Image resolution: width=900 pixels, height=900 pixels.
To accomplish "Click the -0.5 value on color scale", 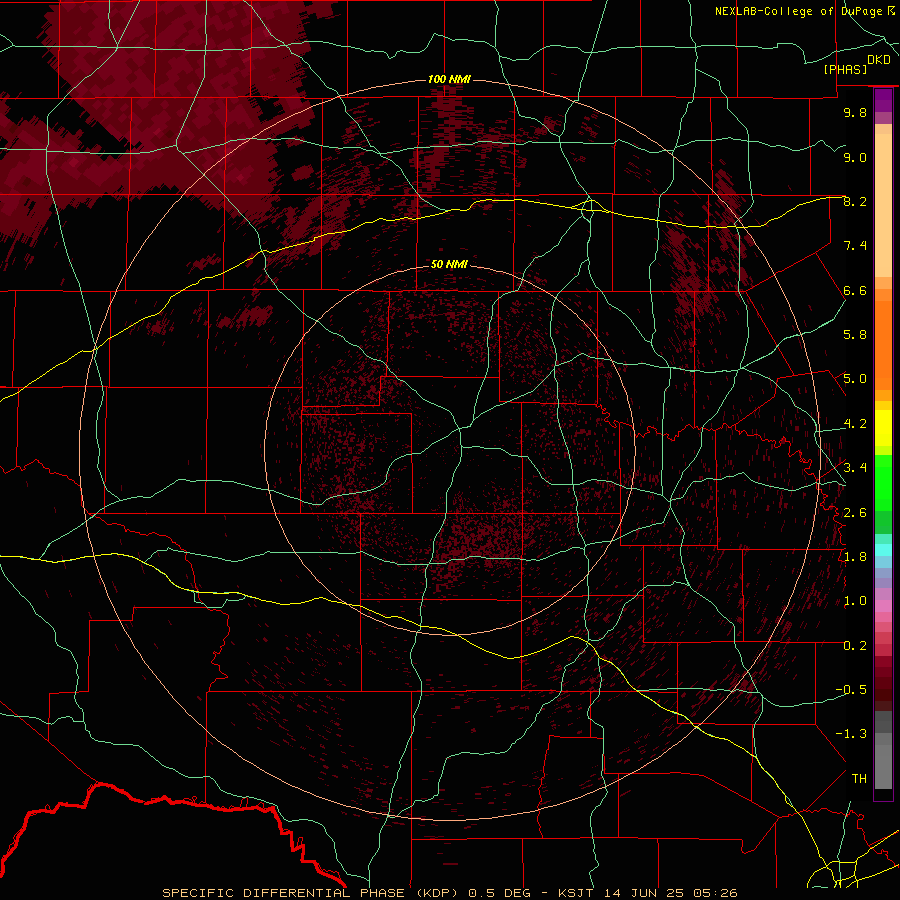I will (x=851, y=689).
